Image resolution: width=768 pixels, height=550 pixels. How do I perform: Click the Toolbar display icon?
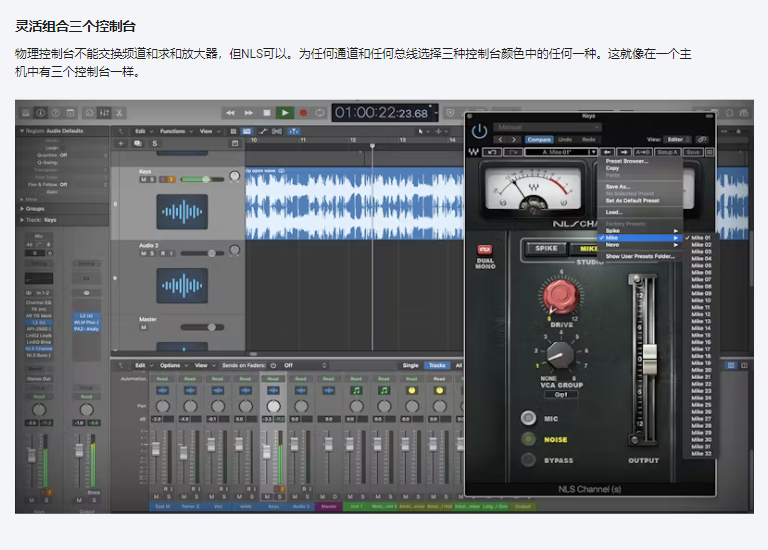(x=71, y=113)
